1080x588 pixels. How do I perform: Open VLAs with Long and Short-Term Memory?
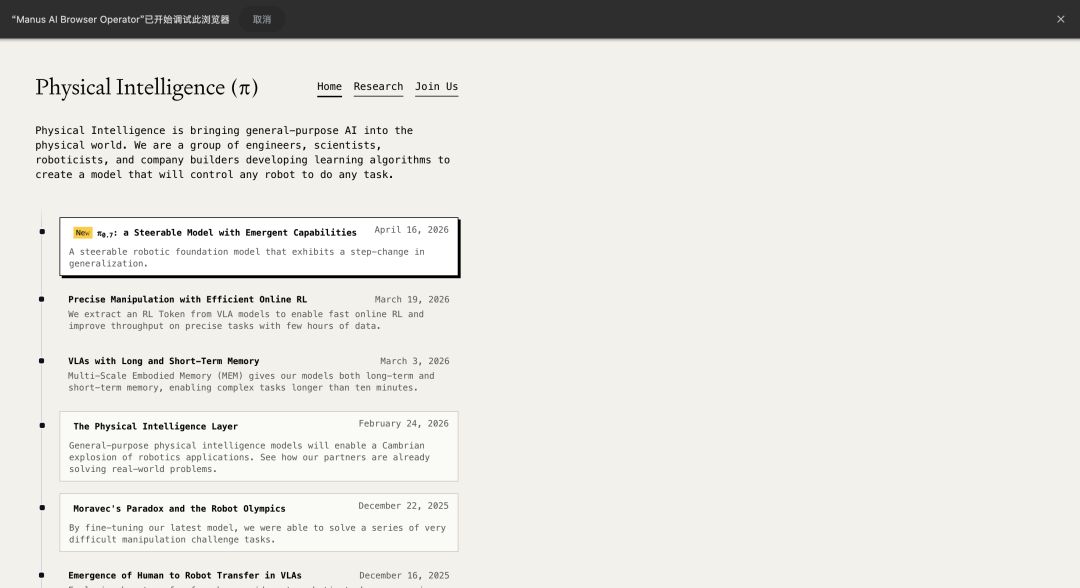[x=163, y=361]
